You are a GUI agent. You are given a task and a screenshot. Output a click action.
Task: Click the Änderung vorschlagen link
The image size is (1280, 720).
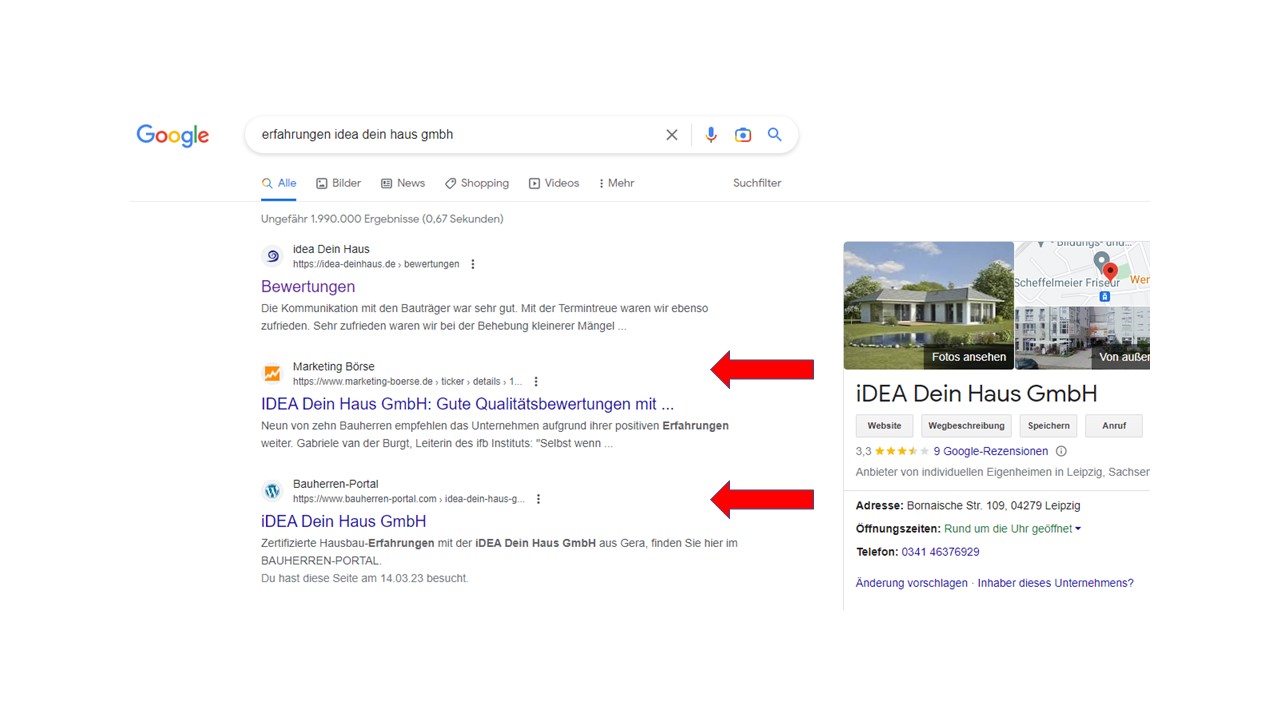point(912,583)
